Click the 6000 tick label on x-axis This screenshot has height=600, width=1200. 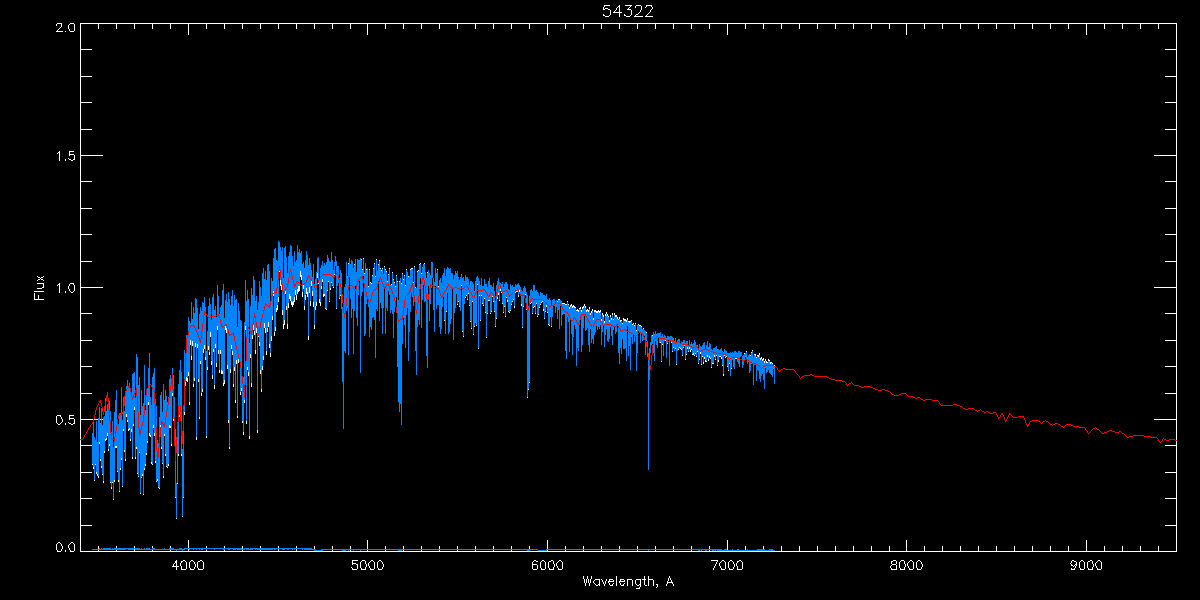click(547, 564)
